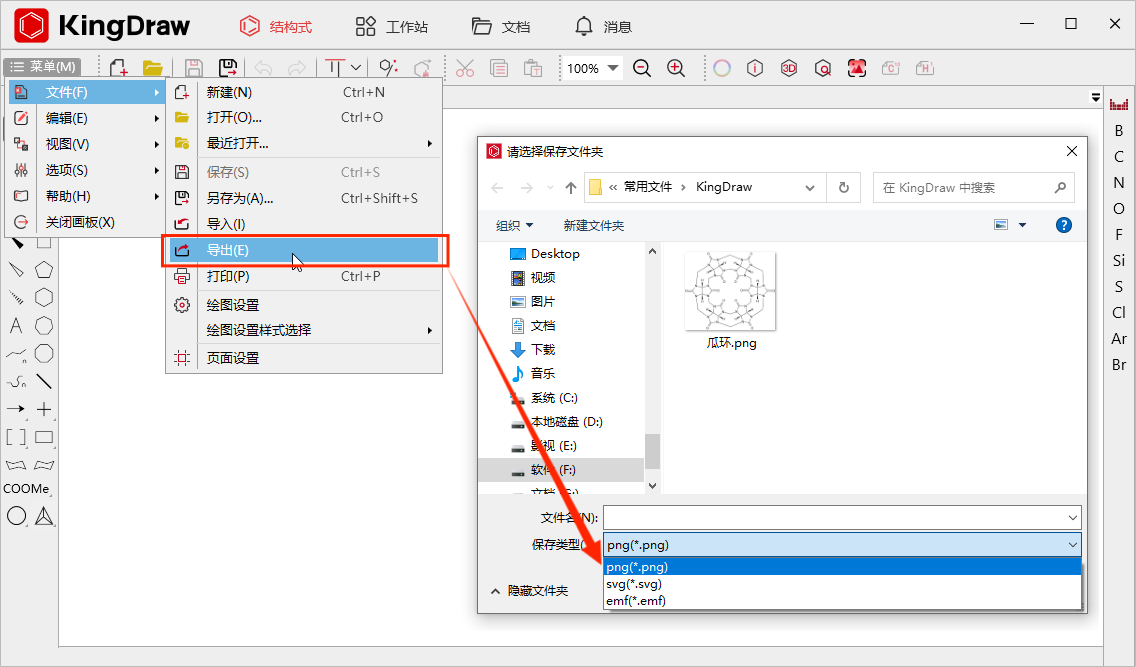
Task: Click the blue help question icon
Action: coord(1063,225)
